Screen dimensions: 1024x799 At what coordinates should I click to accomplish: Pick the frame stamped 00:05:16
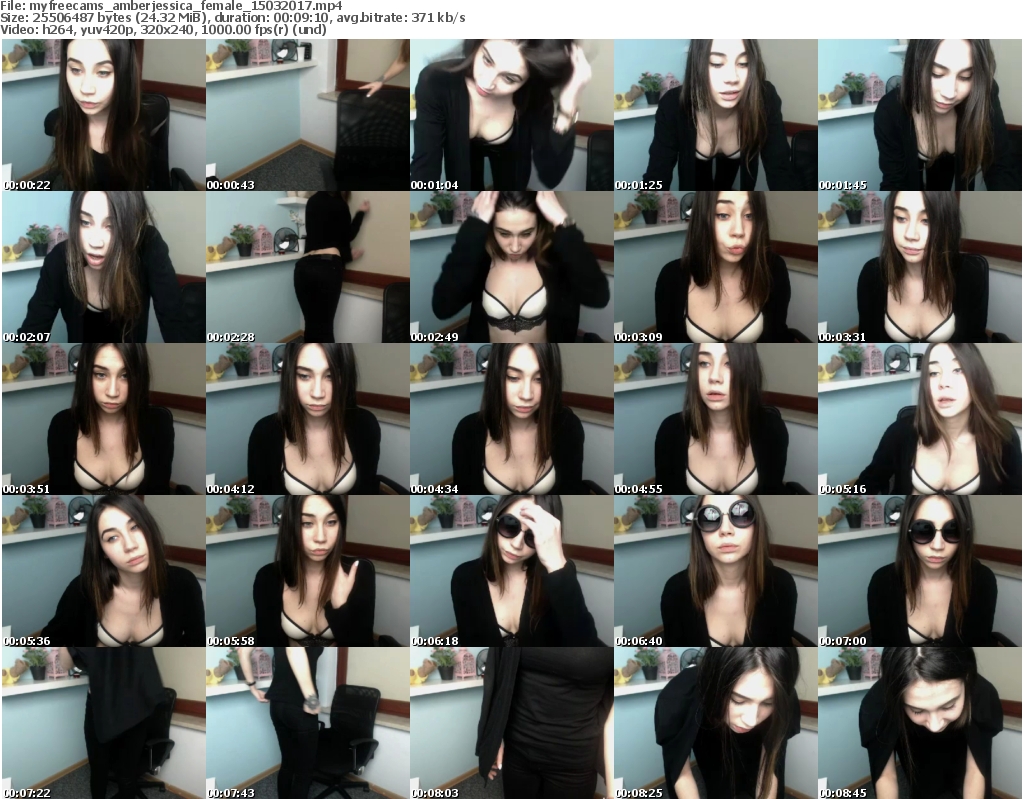[x=920, y=419]
